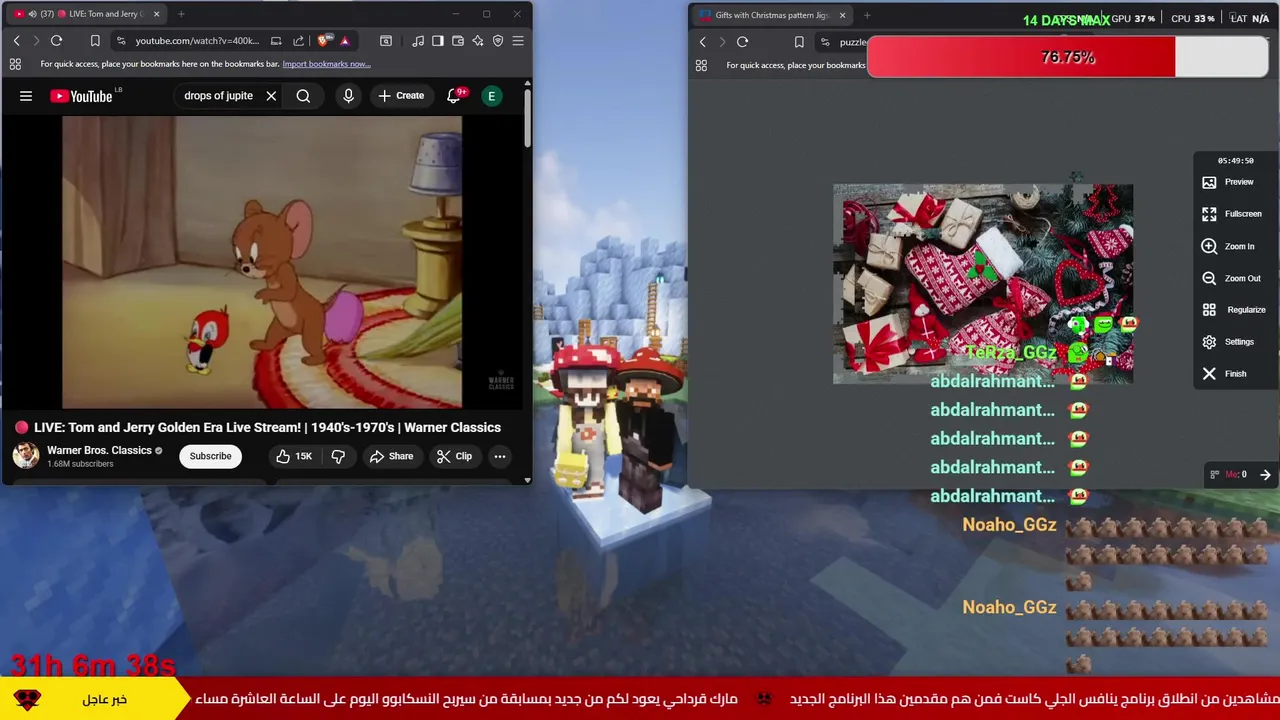This screenshot has width=1280, height=720.
Task: Open the Brave Wallet icon
Action: coord(458,41)
